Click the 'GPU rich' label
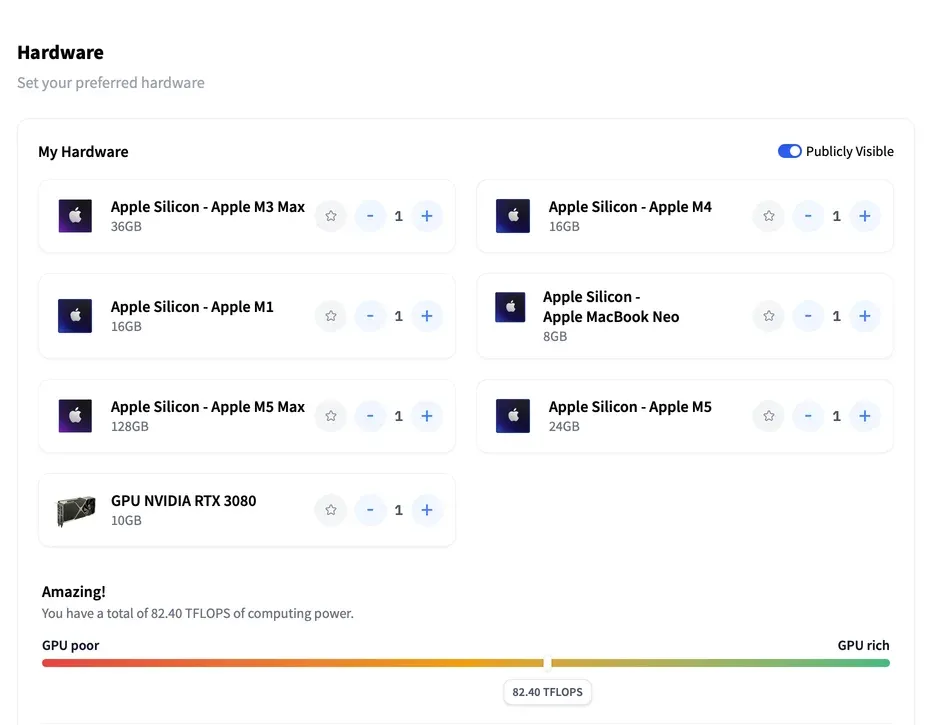 [863, 645]
